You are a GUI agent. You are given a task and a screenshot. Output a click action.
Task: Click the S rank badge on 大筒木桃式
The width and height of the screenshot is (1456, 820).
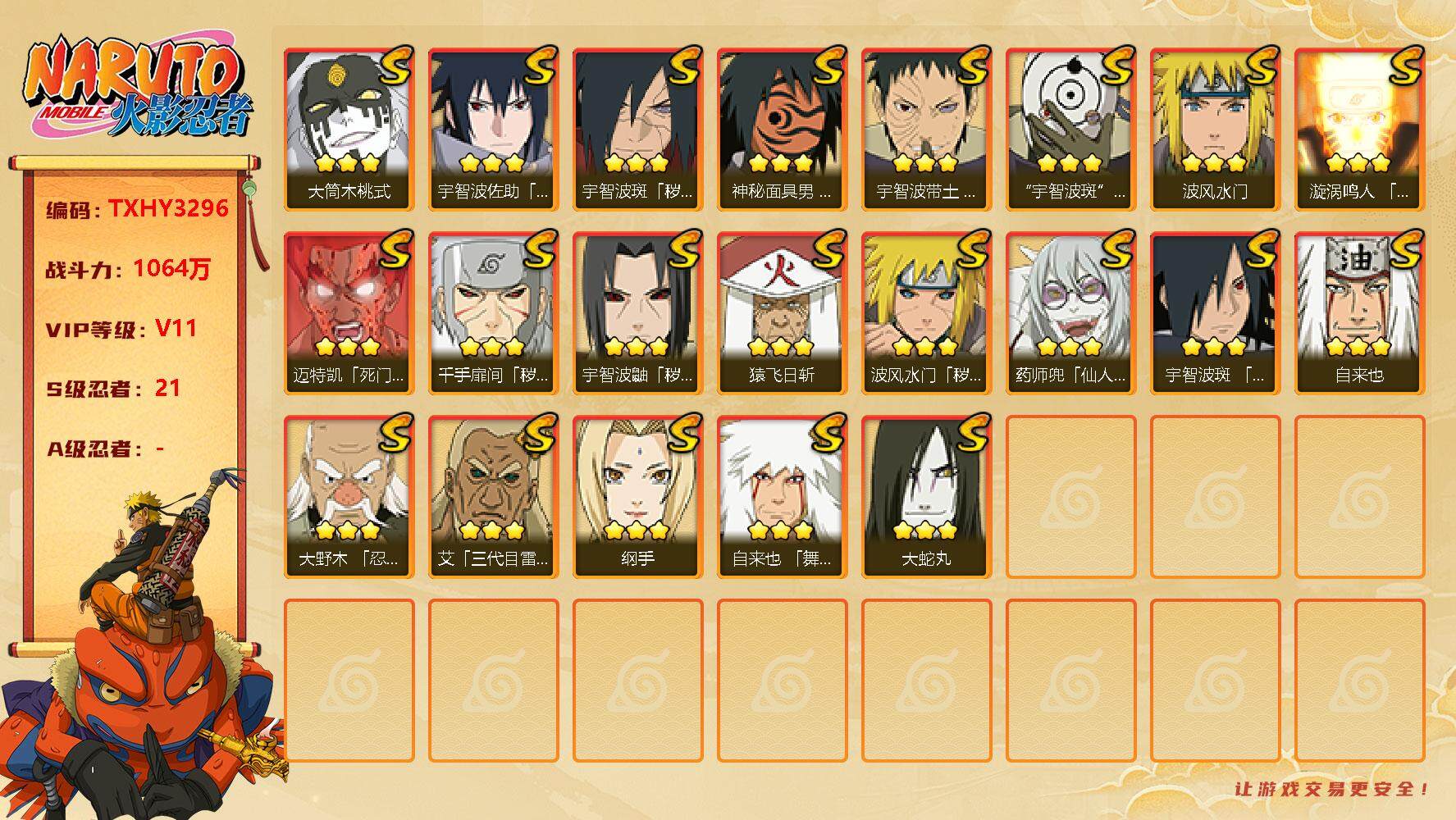(x=394, y=65)
